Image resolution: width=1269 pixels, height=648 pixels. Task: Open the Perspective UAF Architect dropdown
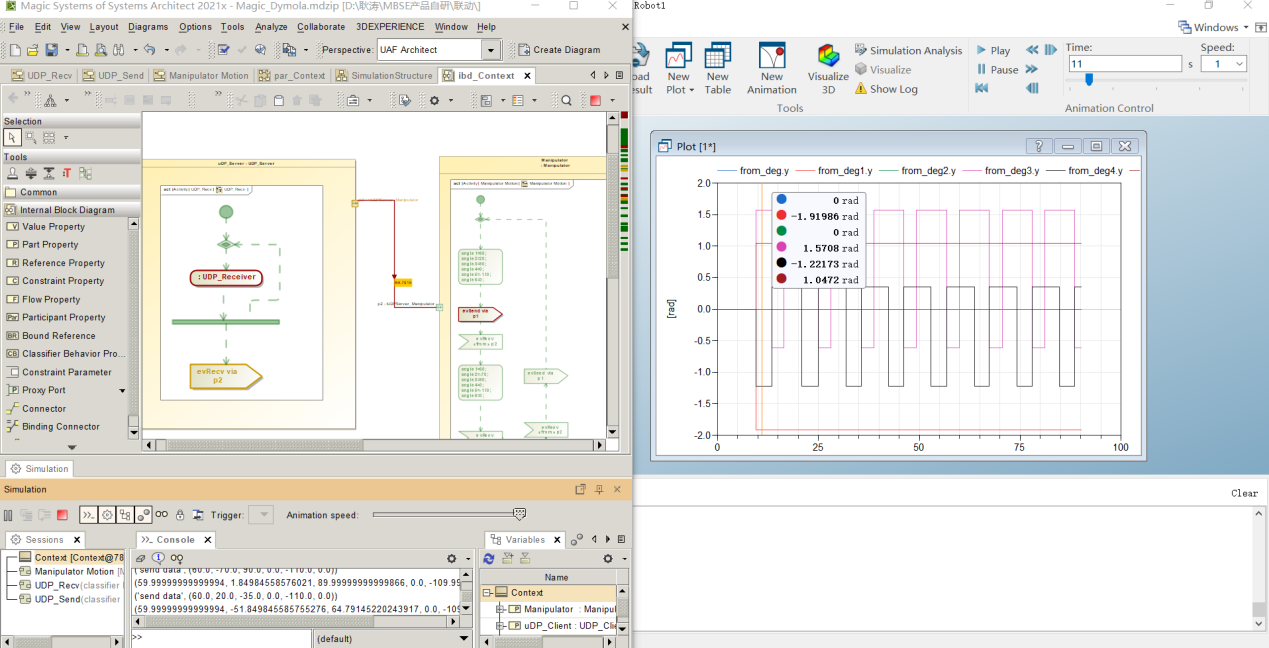pos(490,50)
